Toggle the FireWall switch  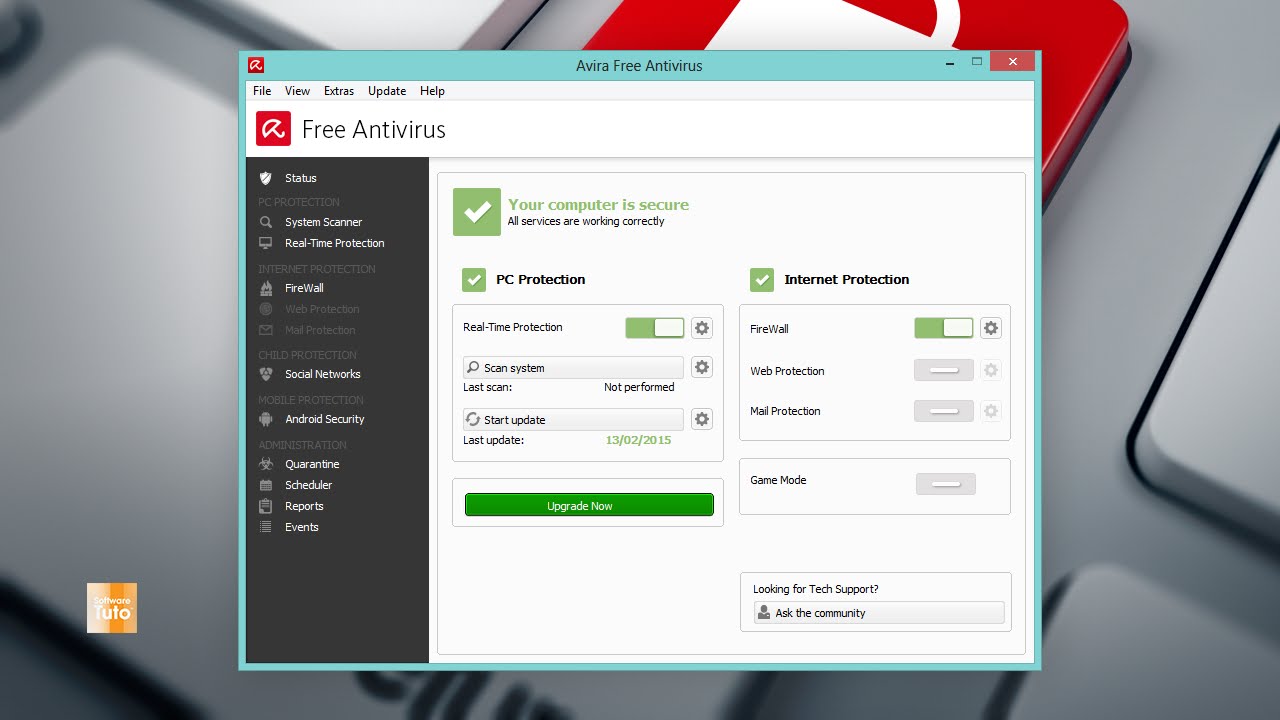point(944,328)
